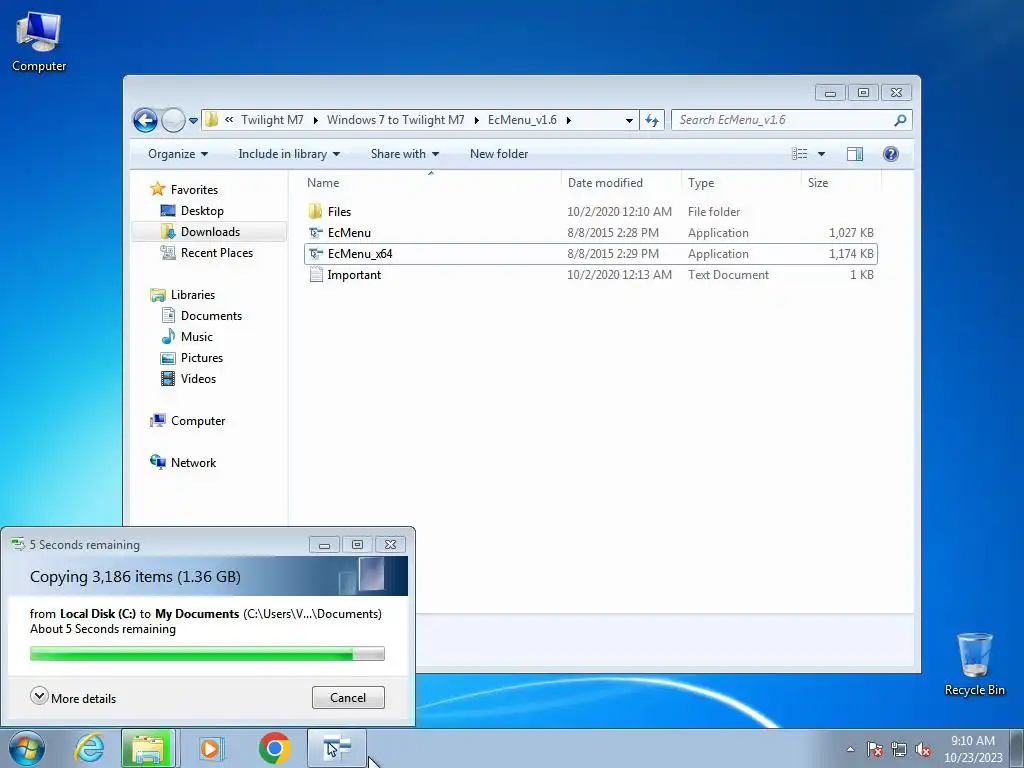Open Include in library menu
The width and height of the screenshot is (1024, 768).
(289, 154)
